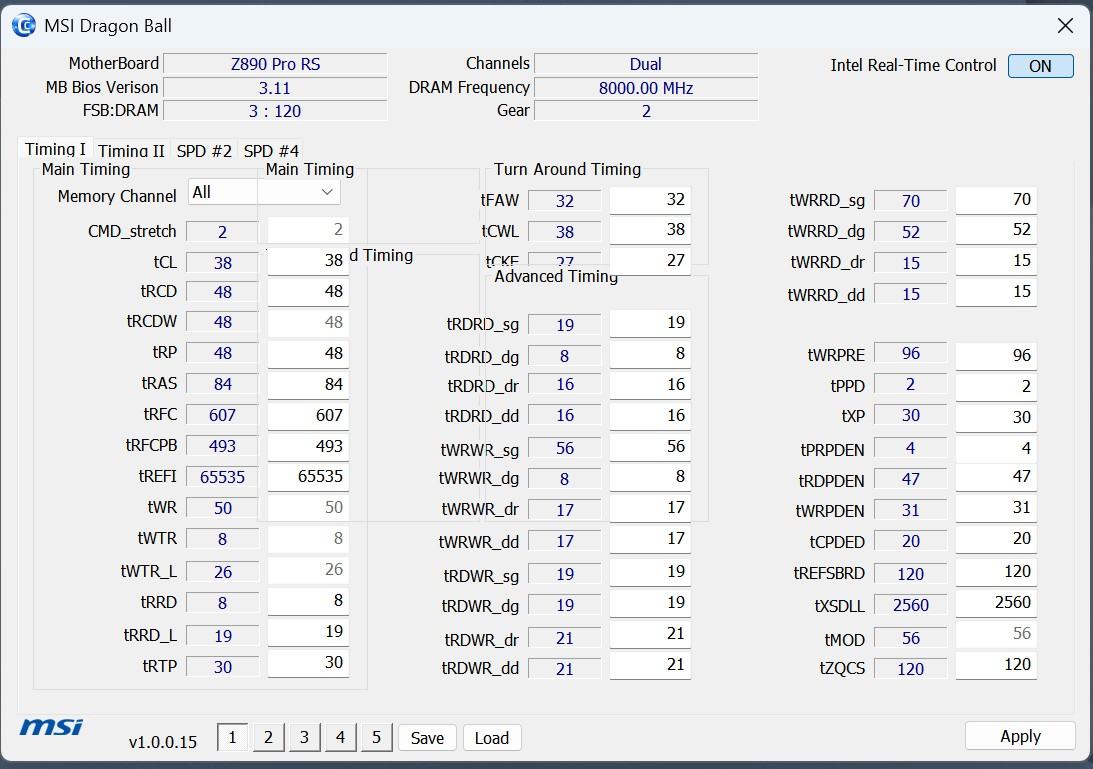Select the Timing I tab
The height and width of the screenshot is (769, 1093).
(x=55, y=149)
